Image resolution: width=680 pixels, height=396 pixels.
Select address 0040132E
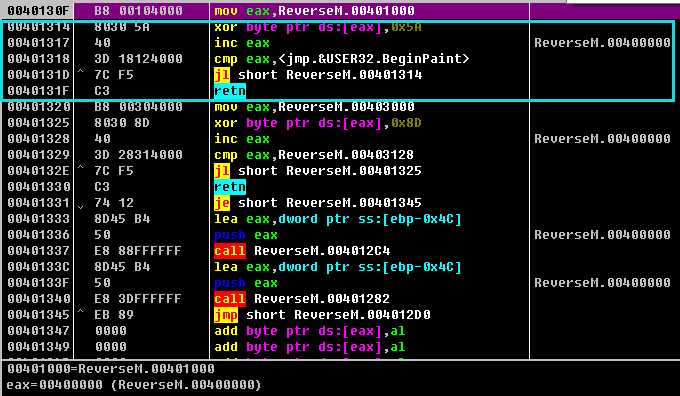coord(38,171)
